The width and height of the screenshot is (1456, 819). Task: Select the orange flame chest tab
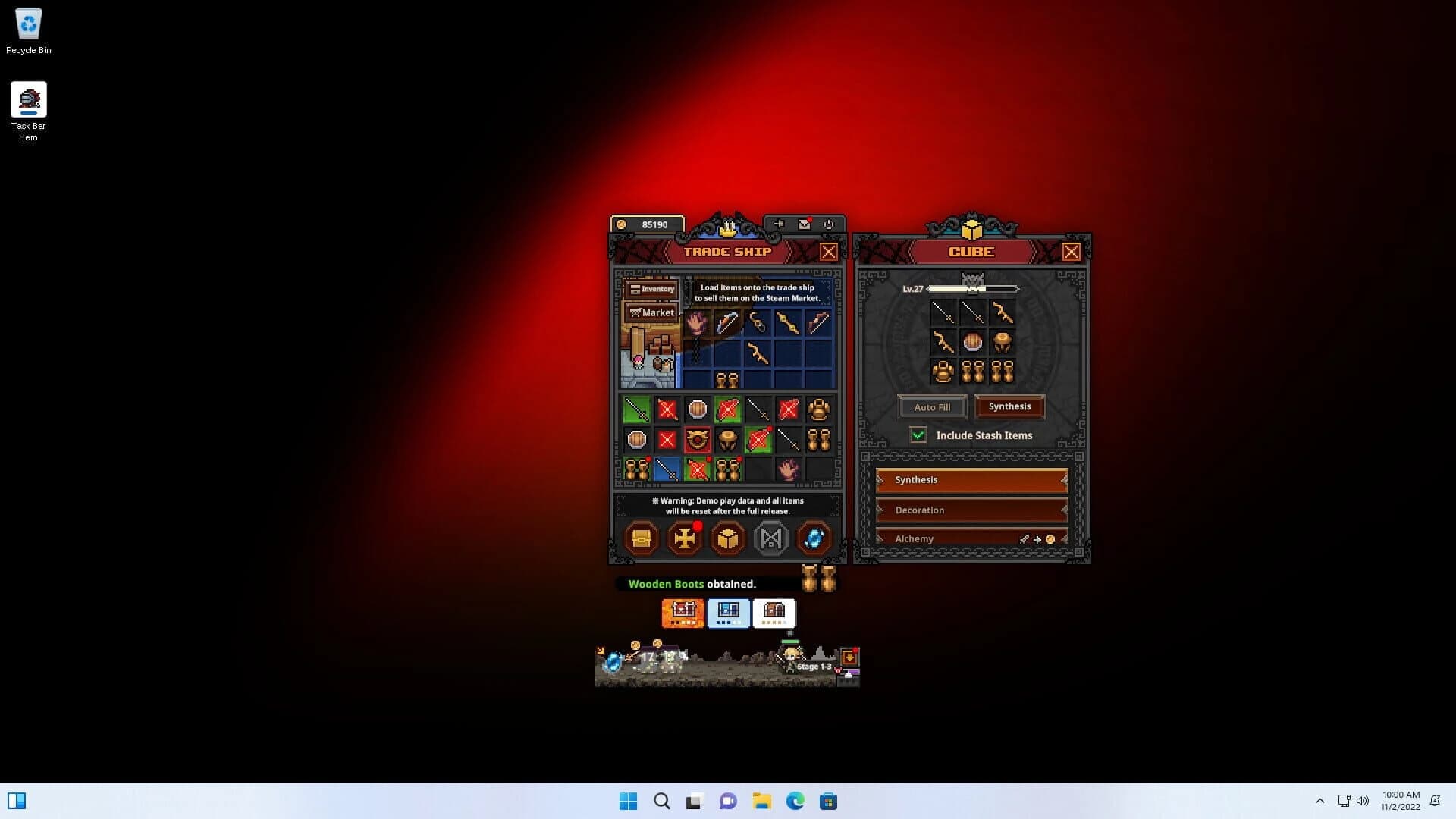pyautogui.click(x=683, y=613)
